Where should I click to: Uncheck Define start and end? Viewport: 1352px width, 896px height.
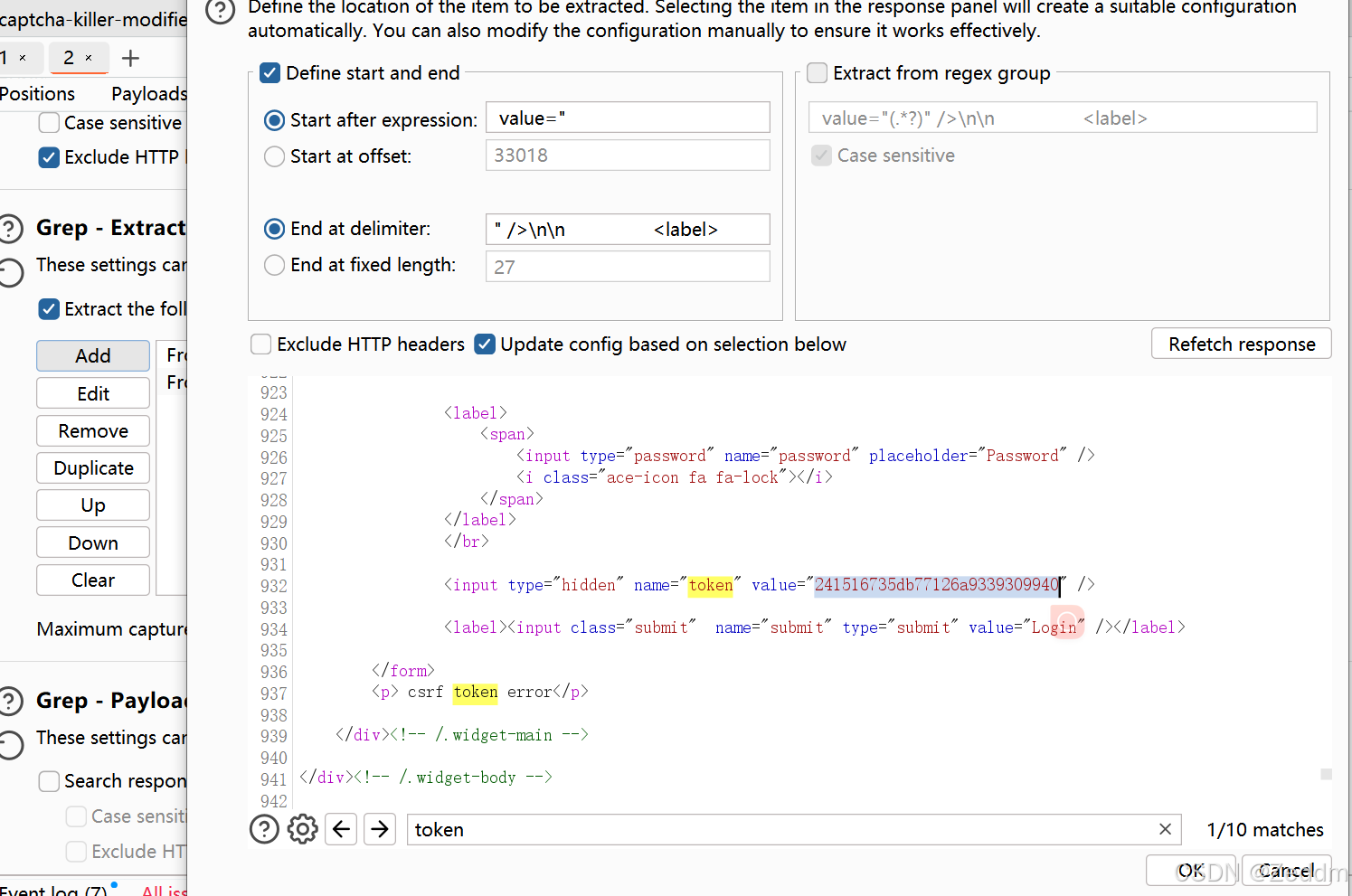pos(269,73)
